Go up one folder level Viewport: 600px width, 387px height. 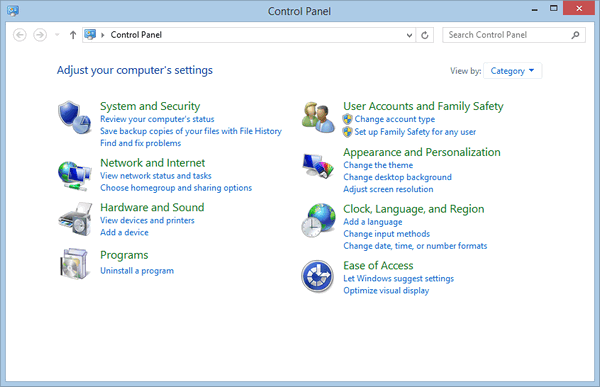73,35
